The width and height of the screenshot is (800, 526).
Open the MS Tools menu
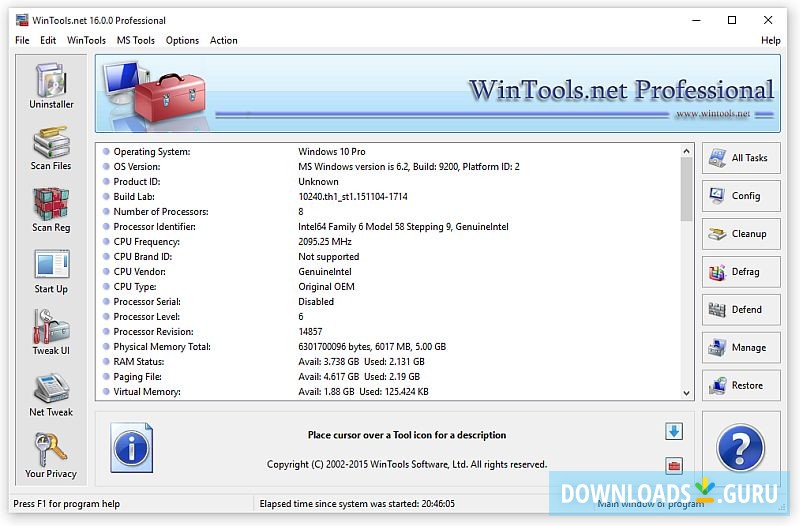point(136,40)
